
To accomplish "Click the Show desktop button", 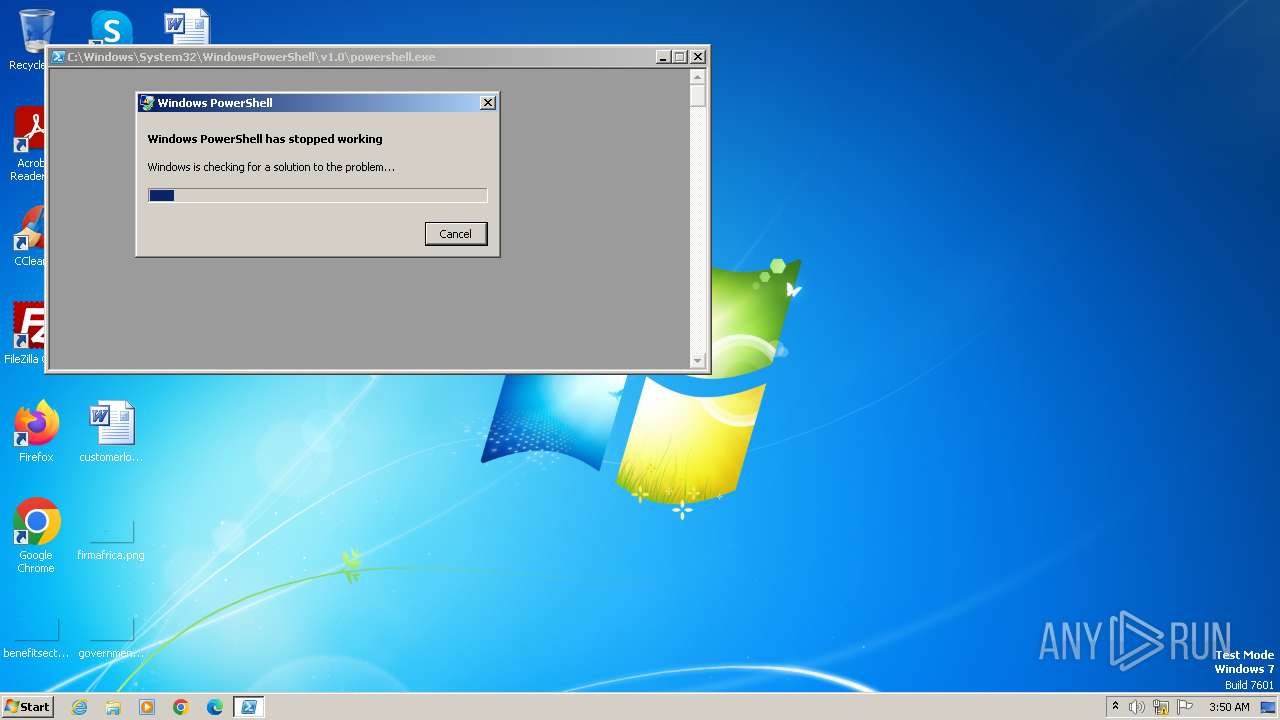I will 1268,707.
